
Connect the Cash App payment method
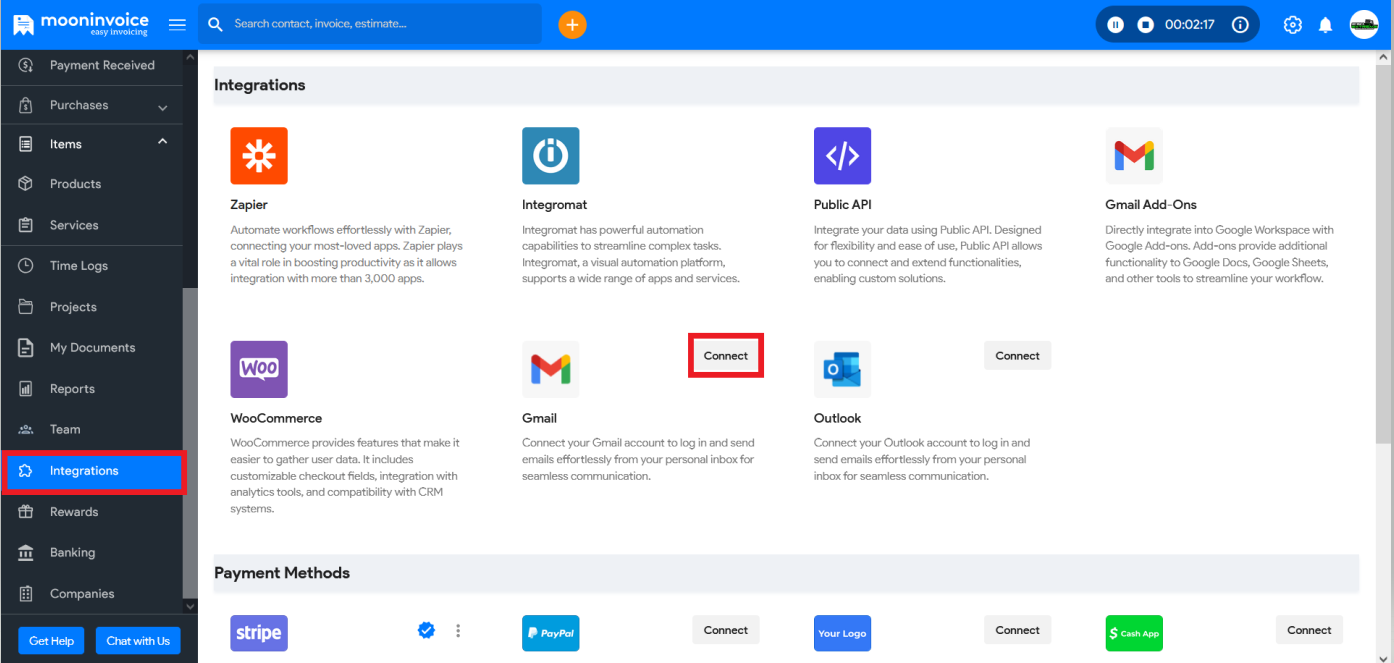click(x=1309, y=630)
